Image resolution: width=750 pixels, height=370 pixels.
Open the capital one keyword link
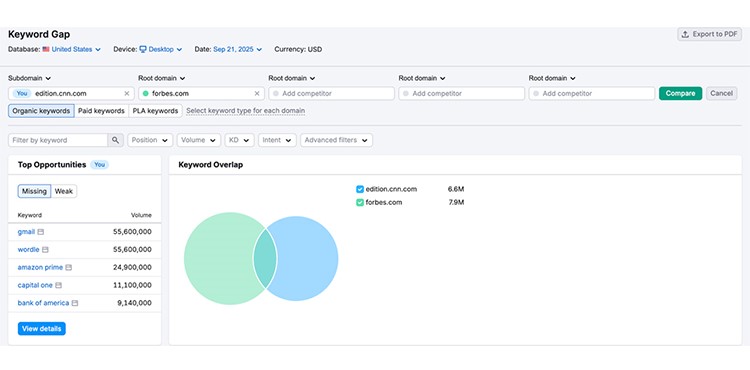tap(35, 285)
